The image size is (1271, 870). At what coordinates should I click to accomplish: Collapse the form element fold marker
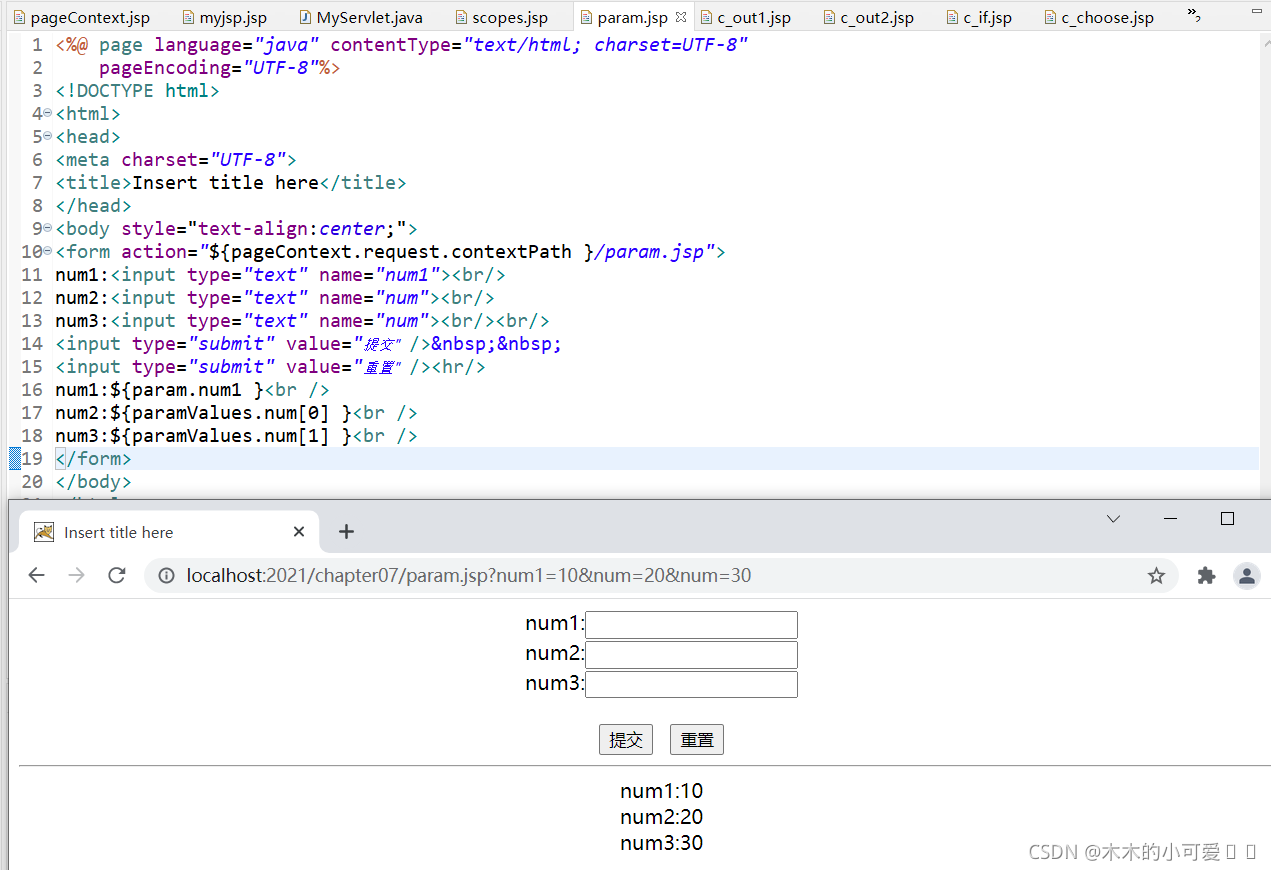click(45, 251)
